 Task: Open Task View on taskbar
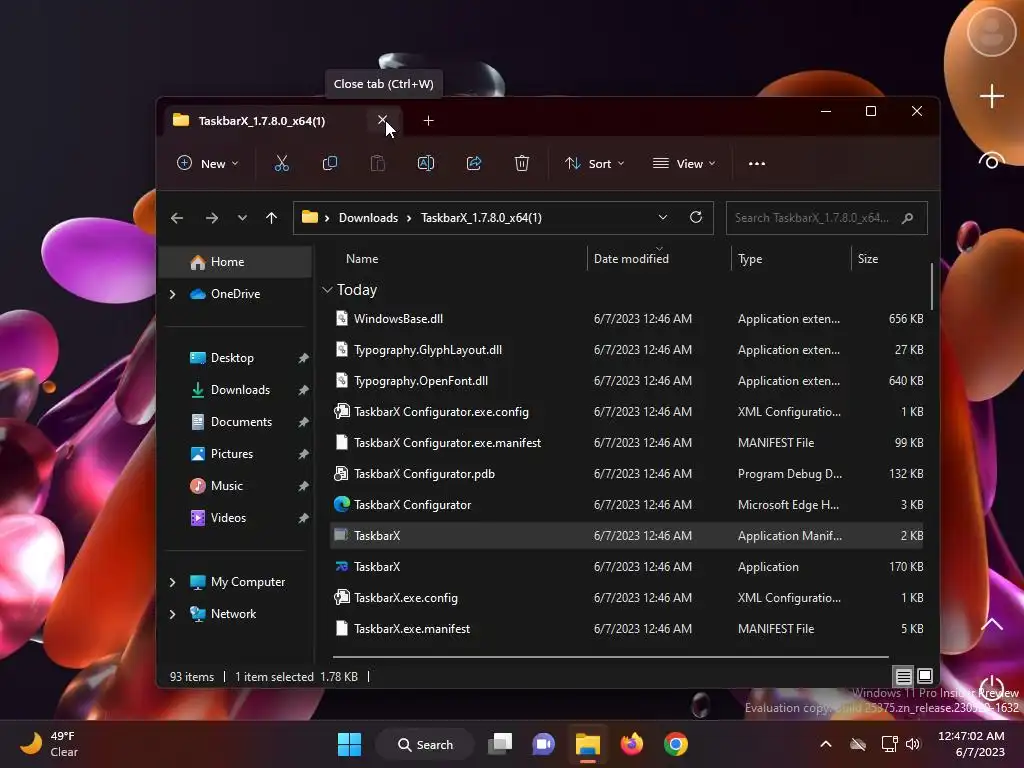[x=500, y=744]
